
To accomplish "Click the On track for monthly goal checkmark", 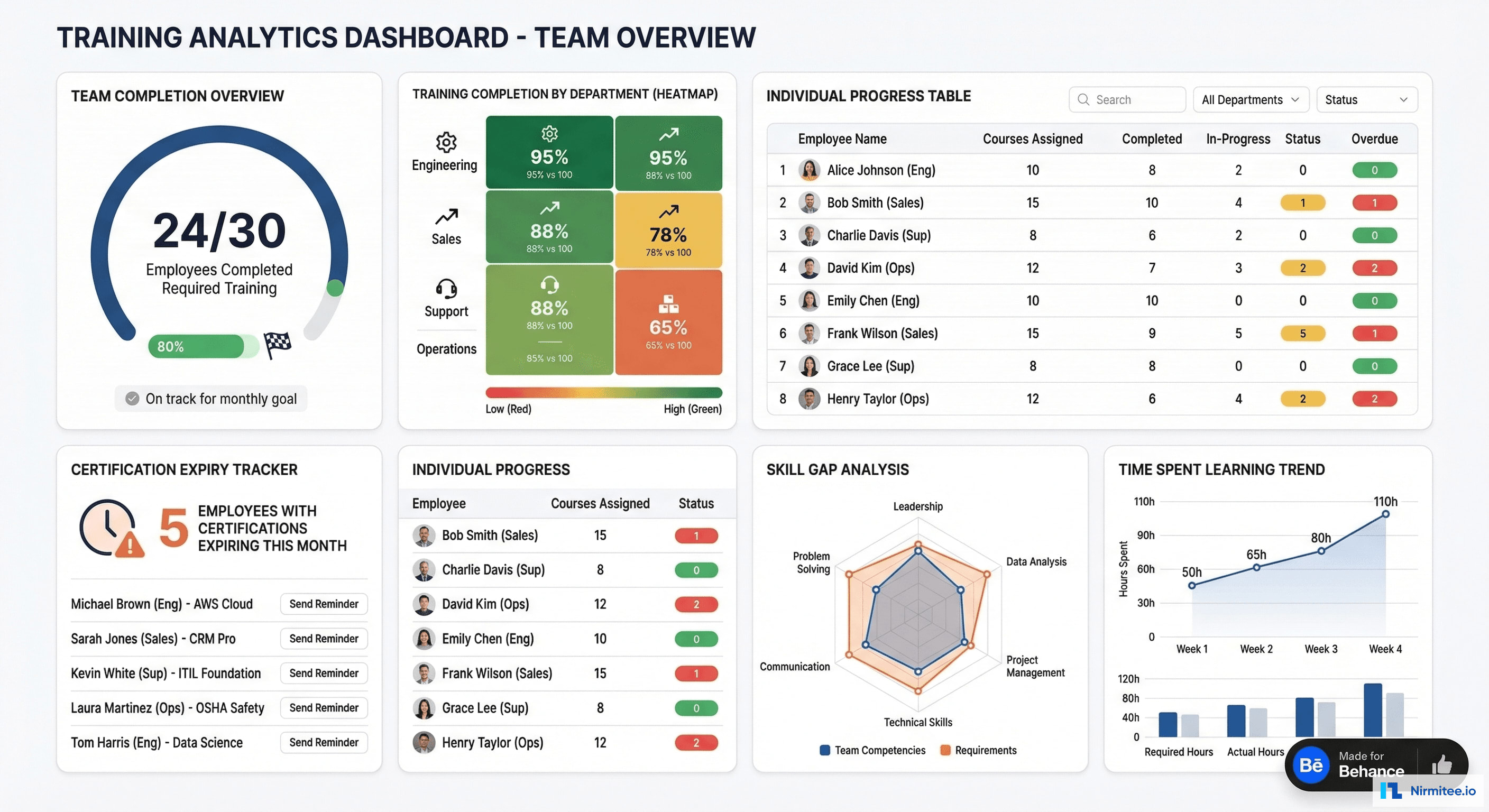I will pos(132,398).
